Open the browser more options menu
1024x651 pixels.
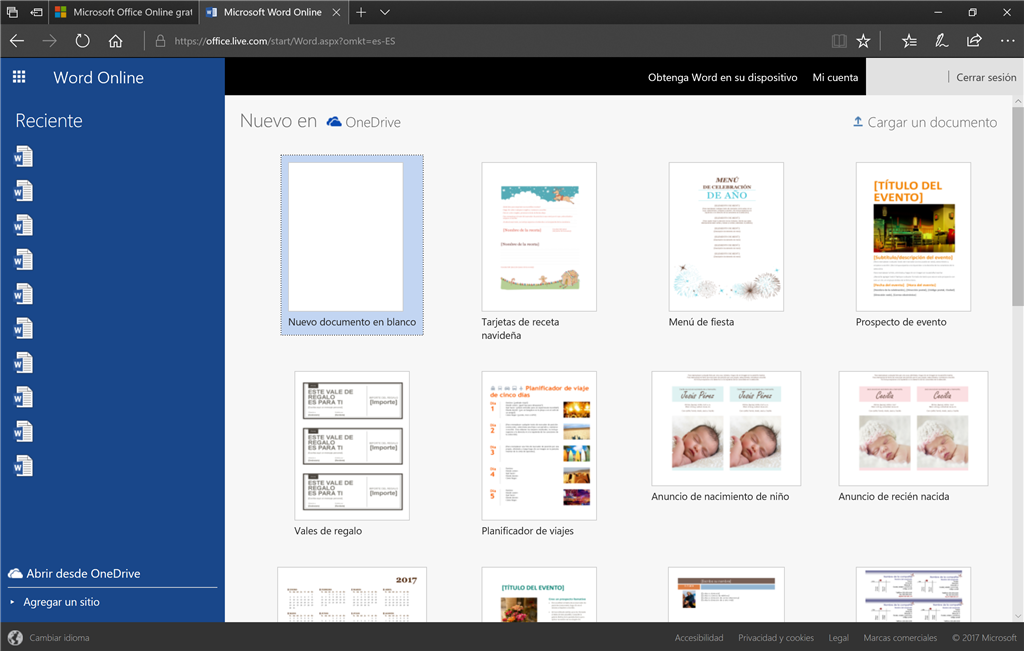tap(1007, 41)
